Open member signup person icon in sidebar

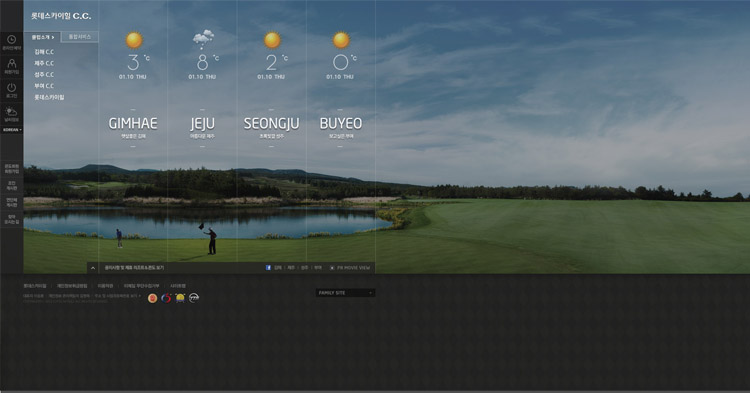coord(11,64)
